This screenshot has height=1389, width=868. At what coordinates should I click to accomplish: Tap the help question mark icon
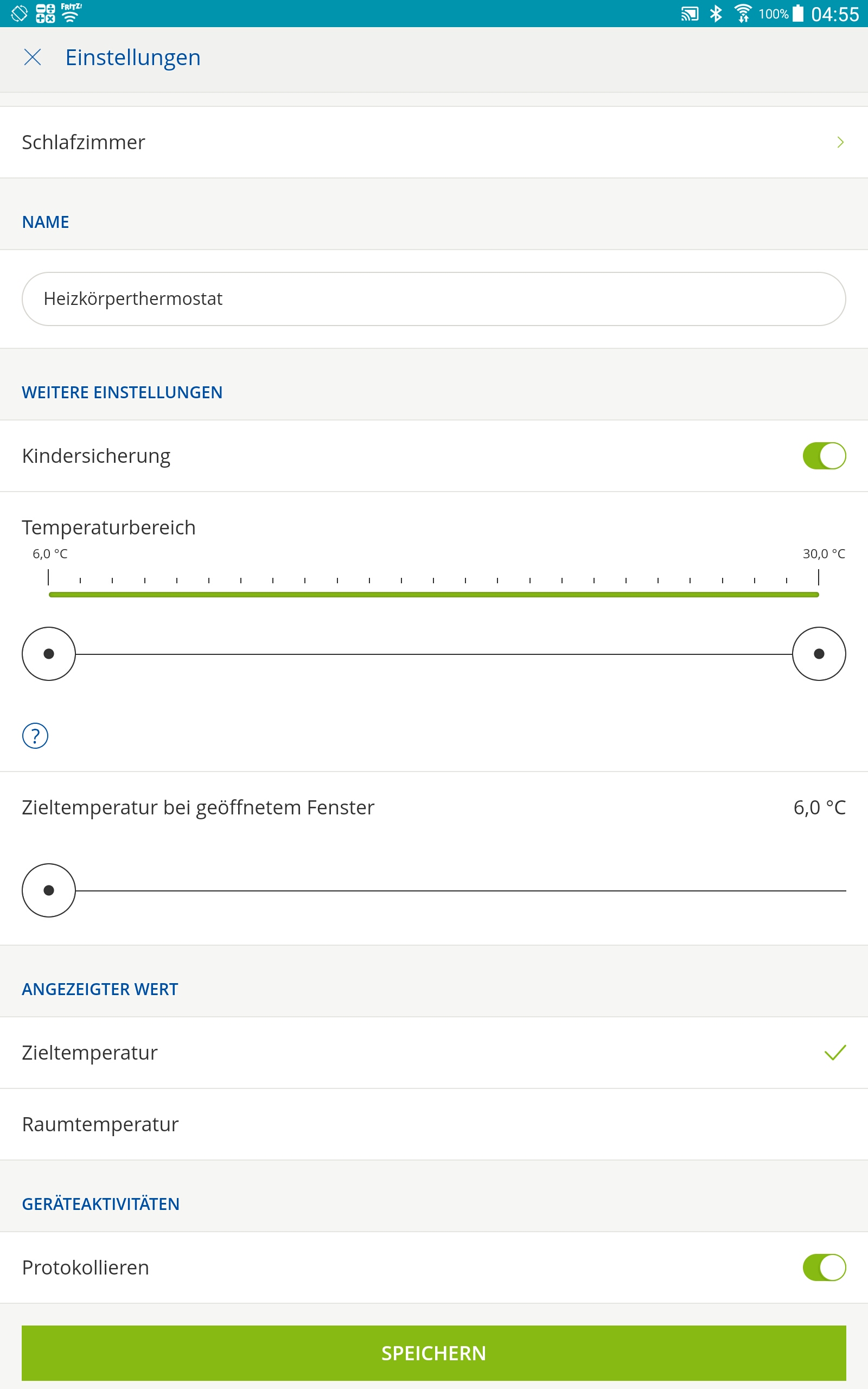(35, 736)
